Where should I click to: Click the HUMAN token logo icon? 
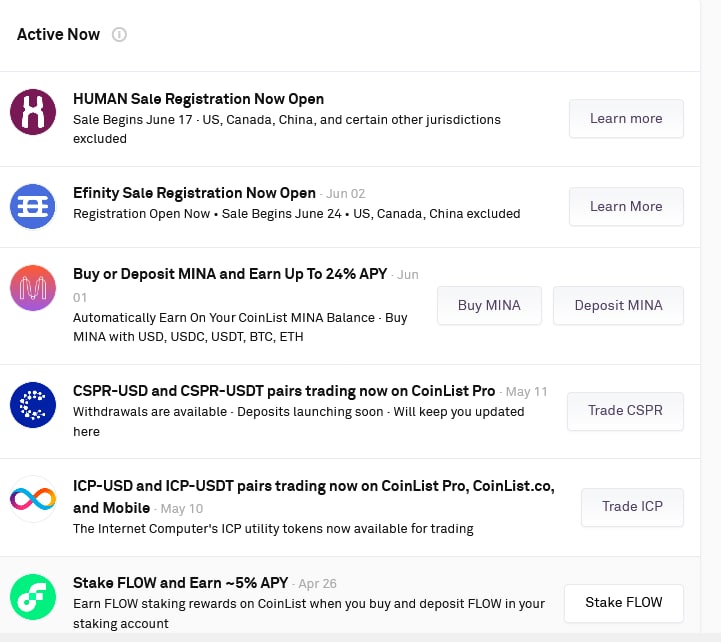(33, 112)
